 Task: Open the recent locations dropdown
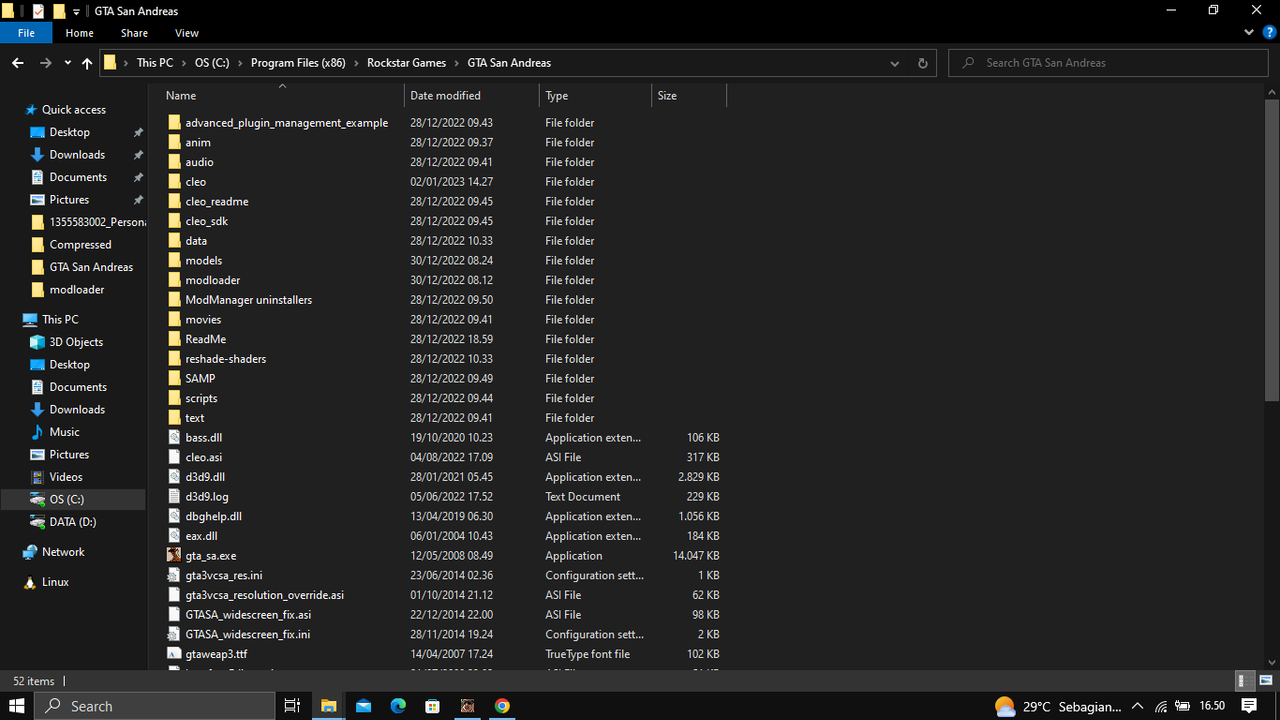[67, 63]
